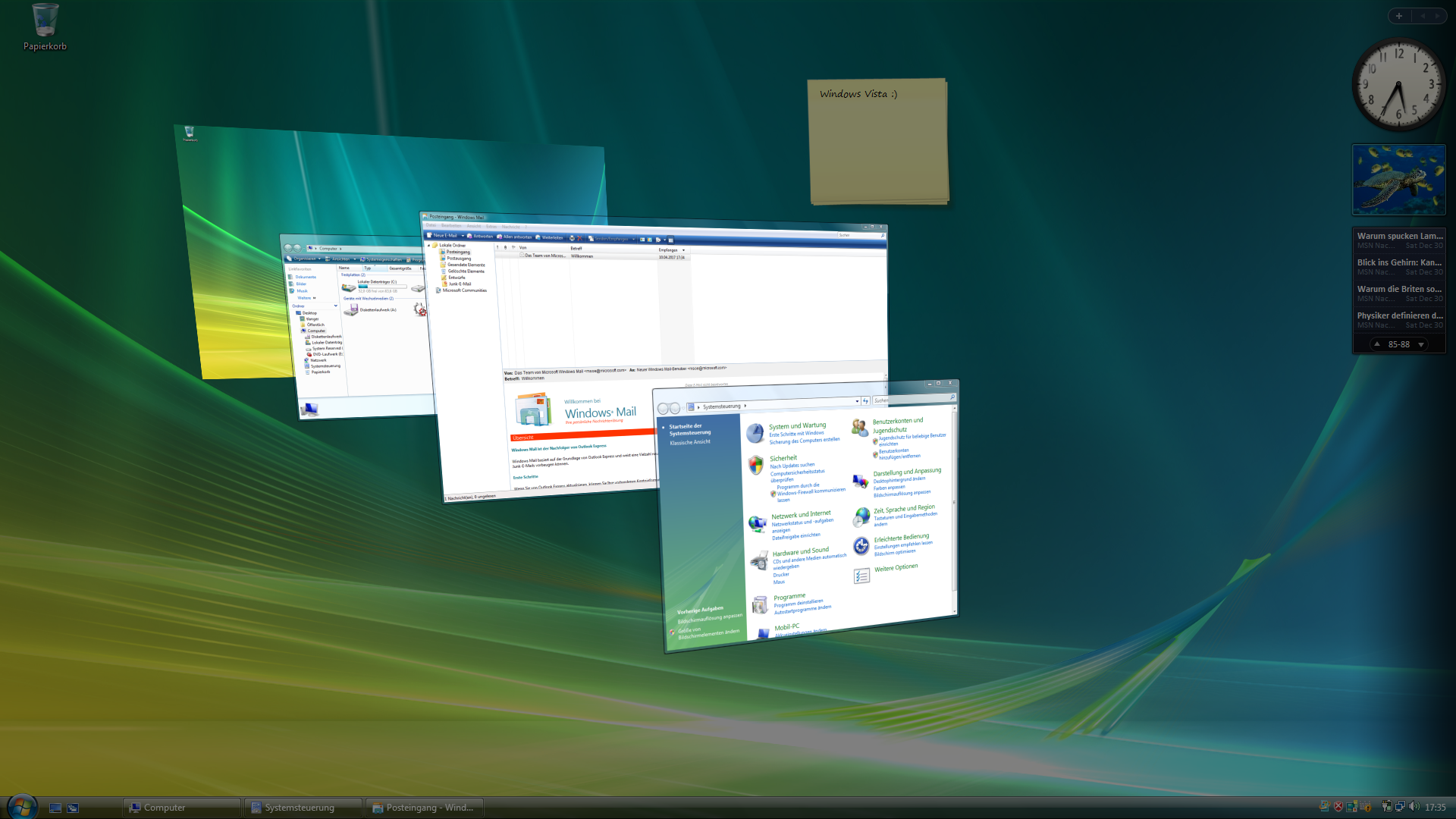Click the sea turtle slideshow thumbnail
This screenshot has width=1456, height=819.
[1398, 180]
